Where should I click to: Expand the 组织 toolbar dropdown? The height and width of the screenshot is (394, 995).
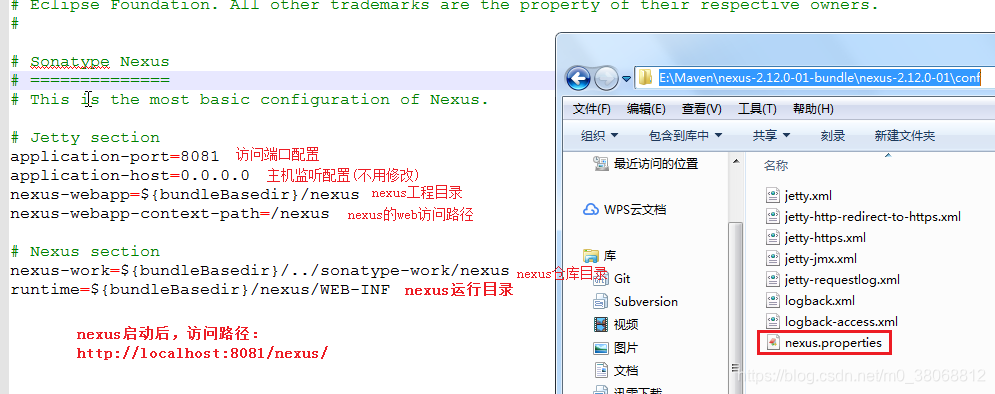coord(600,135)
